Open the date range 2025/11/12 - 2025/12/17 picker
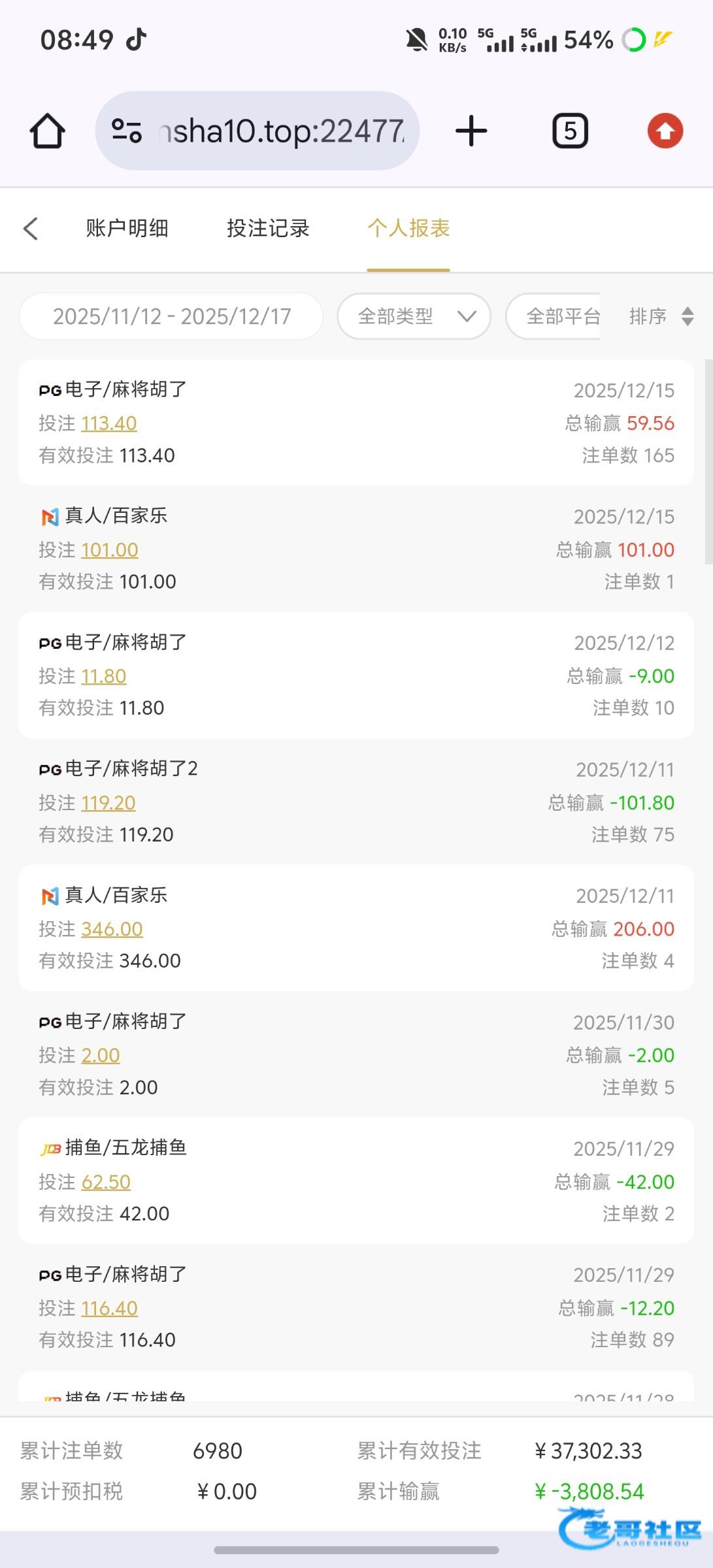This screenshot has width=713, height=1568. [x=171, y=317]
